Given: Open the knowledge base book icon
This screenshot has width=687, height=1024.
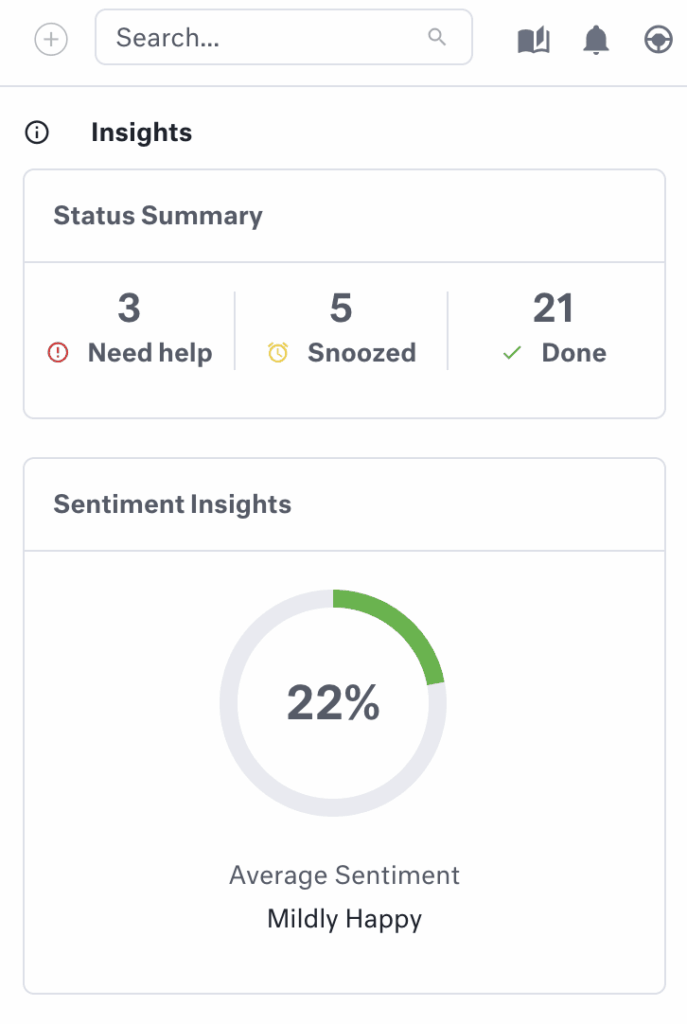Looking at the screenshot, I should click(534, 40).
